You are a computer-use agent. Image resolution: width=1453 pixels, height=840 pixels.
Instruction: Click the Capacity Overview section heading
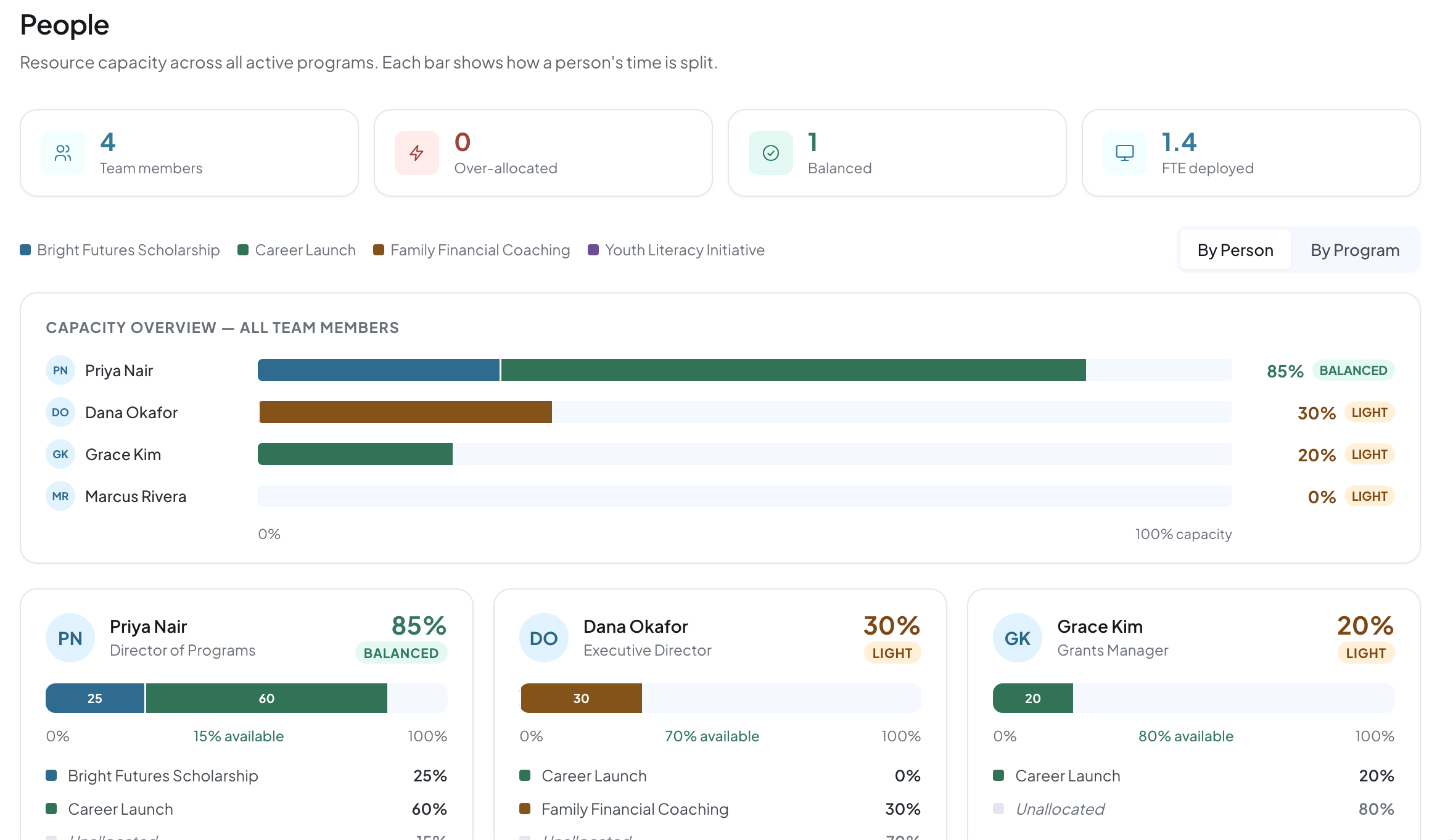pos(223,327)
